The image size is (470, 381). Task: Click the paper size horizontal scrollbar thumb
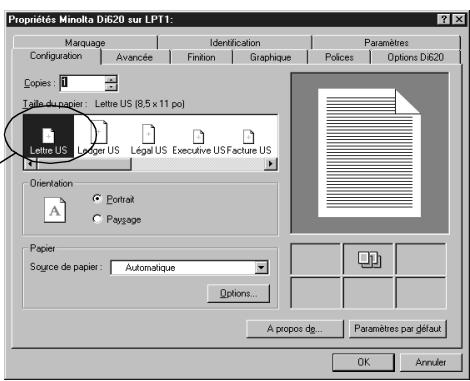84,164
